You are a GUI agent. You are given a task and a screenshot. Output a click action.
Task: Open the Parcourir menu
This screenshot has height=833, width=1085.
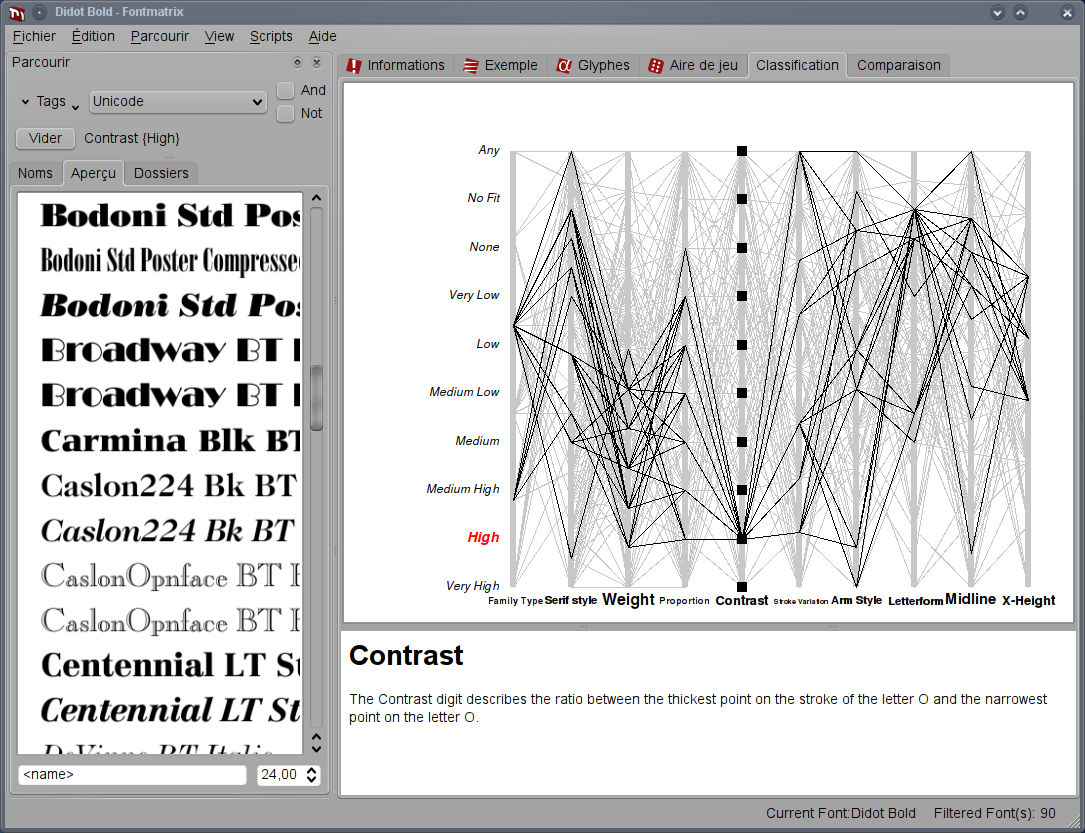pyautogui.click(x=160, y=37)
